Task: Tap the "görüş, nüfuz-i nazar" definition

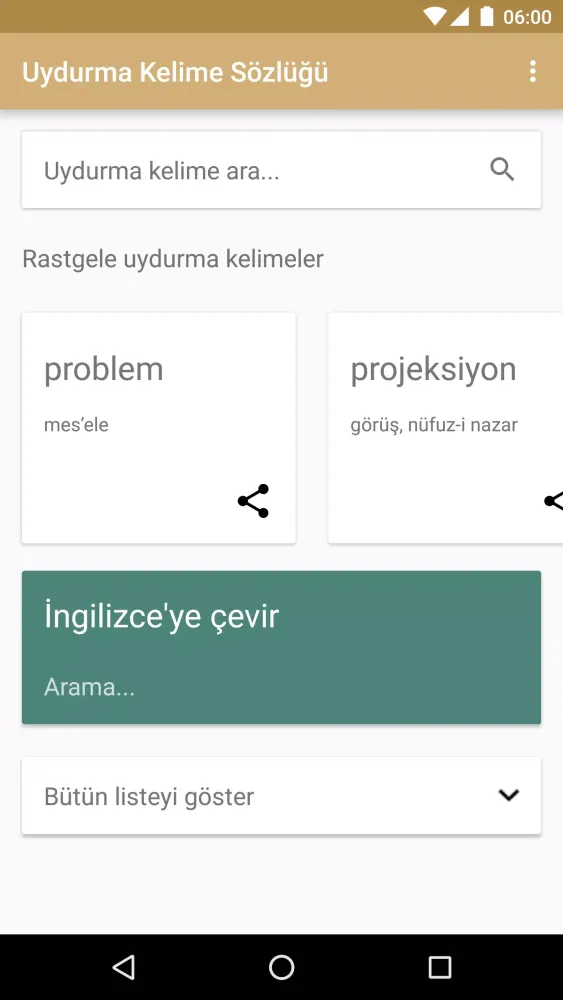Action: (434, 425)
